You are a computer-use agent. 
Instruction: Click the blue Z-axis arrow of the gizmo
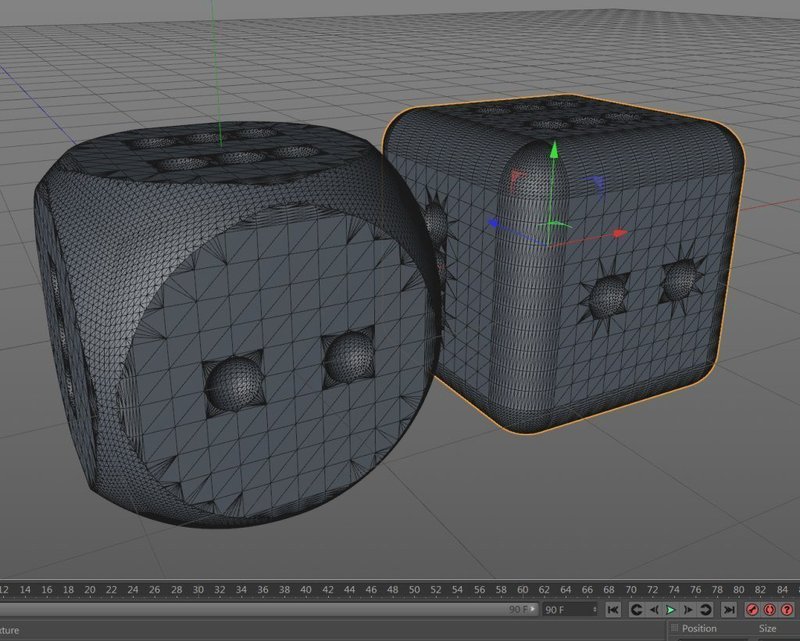click(493, 223)
